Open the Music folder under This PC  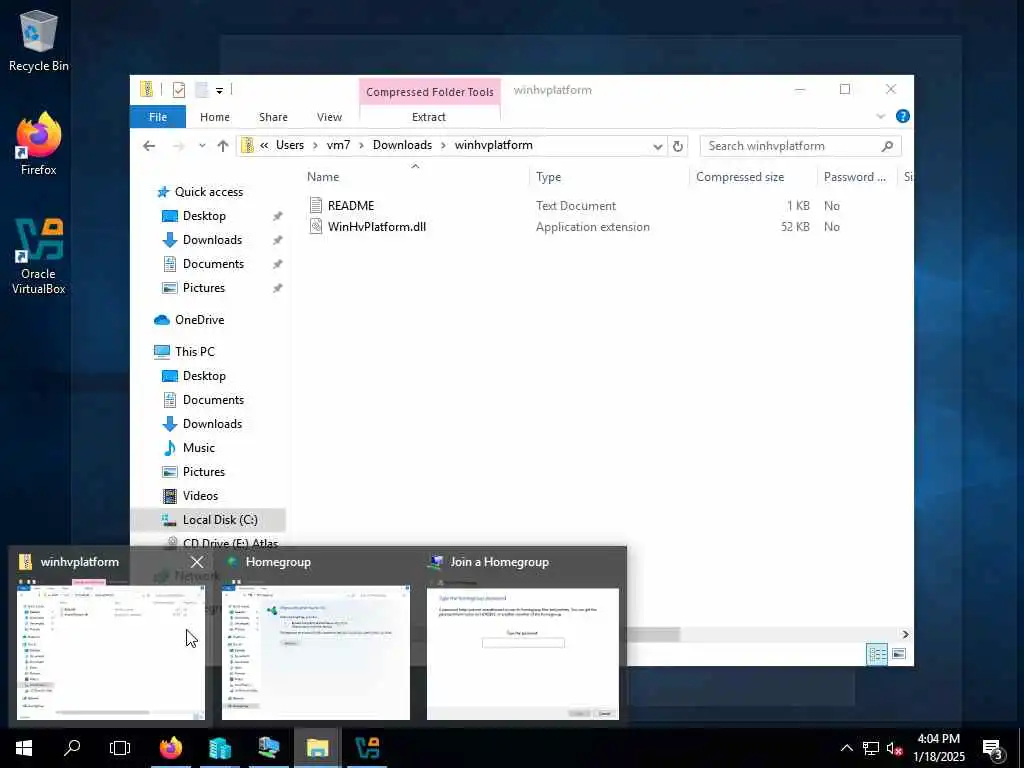coord(199,448)
